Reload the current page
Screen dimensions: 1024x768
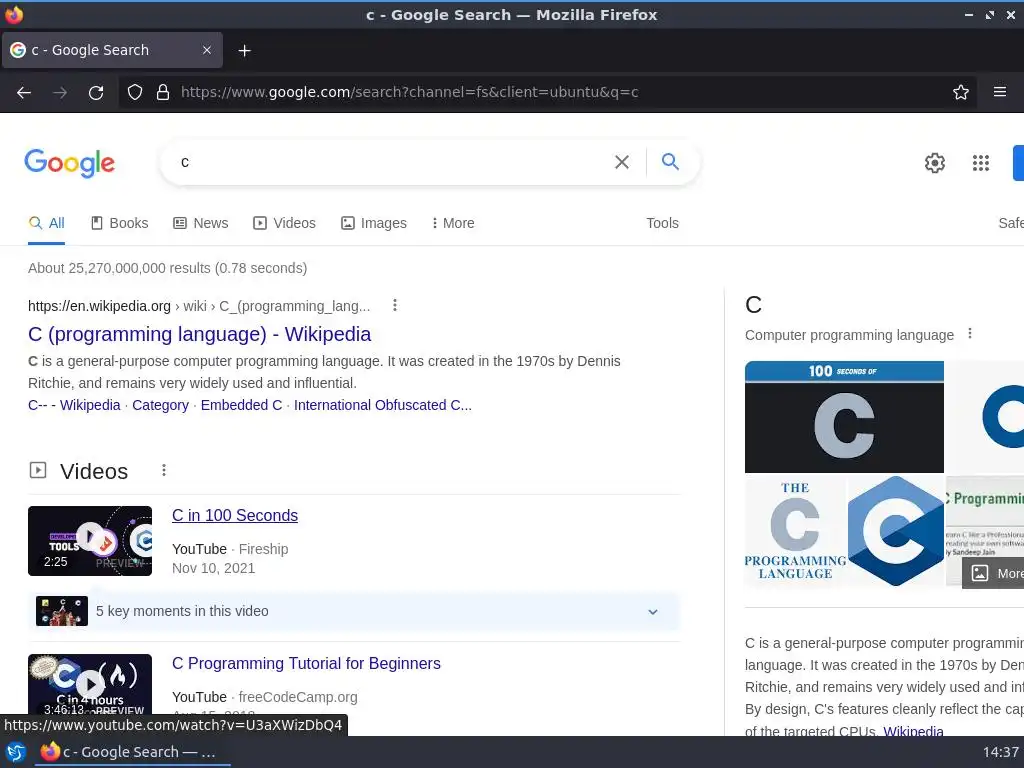[96, 92]
